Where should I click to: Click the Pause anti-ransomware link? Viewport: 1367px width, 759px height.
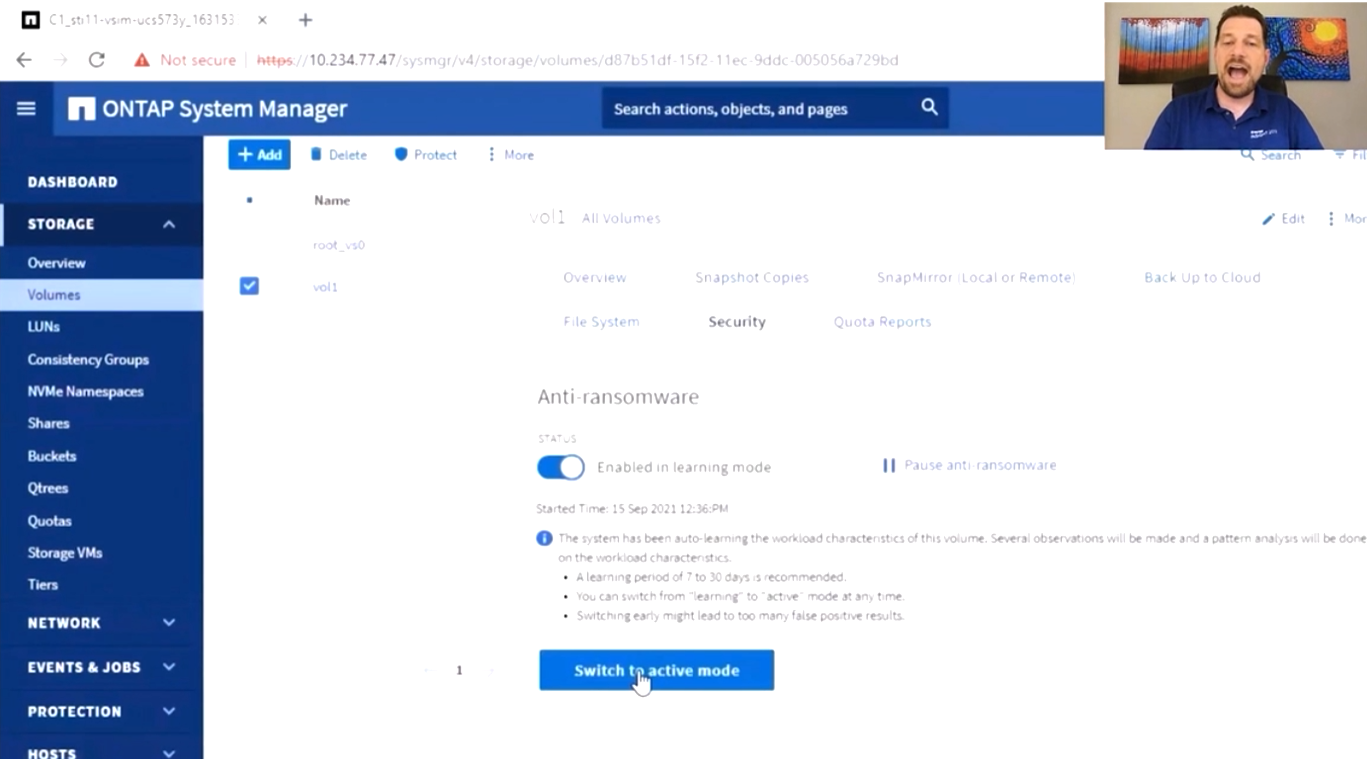click(x=980, y=465)
